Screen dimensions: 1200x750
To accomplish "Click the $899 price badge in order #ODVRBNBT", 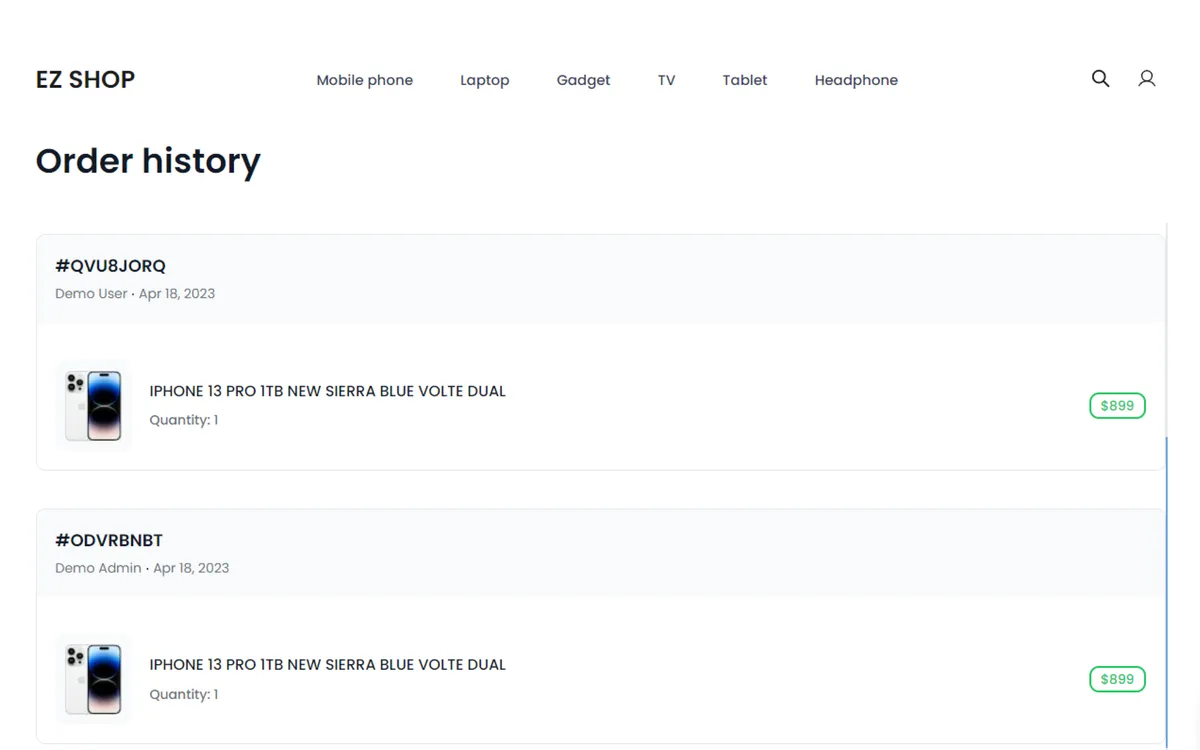I will coord(1117,680).
